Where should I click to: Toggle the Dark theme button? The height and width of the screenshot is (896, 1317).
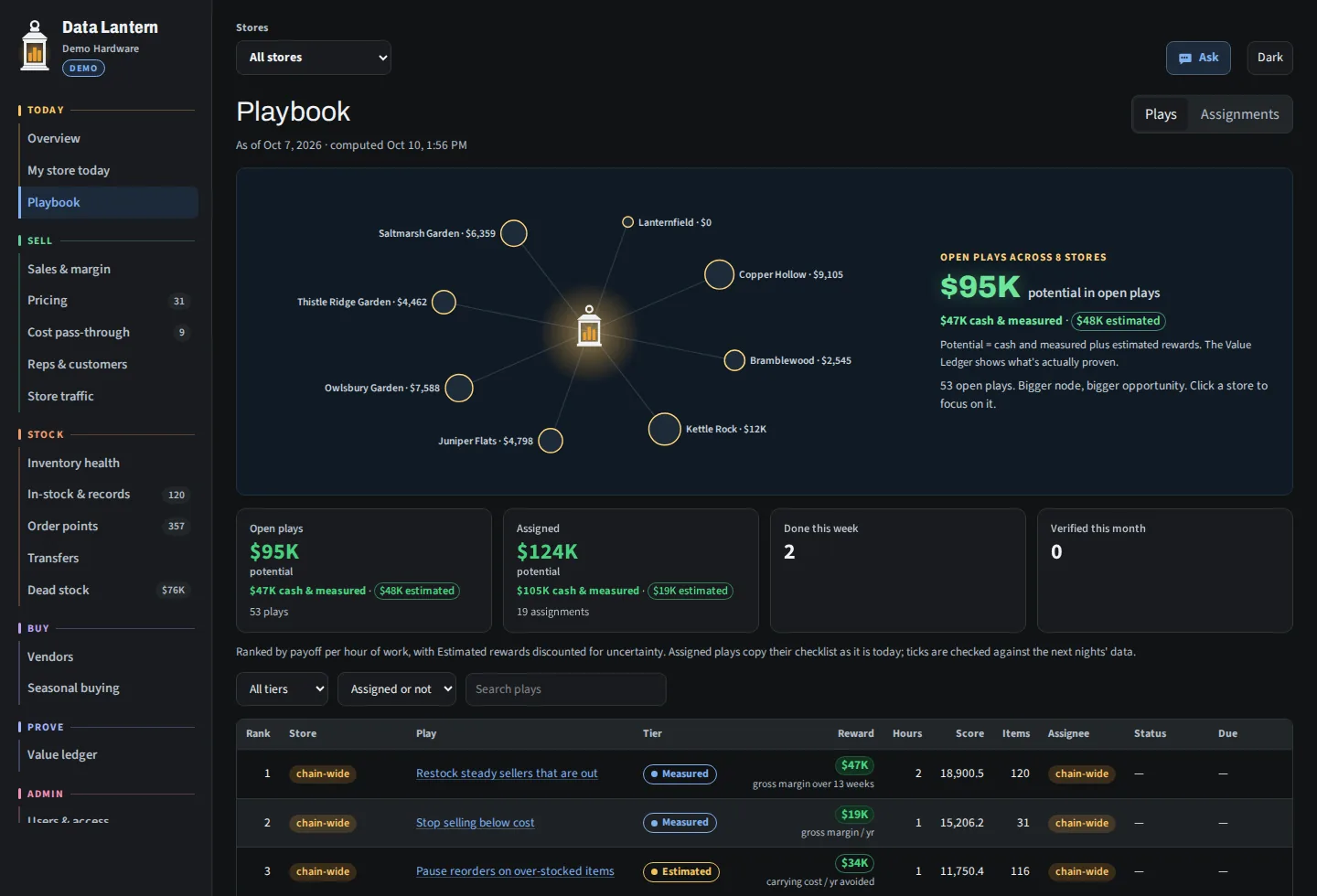coord(1269,58)
